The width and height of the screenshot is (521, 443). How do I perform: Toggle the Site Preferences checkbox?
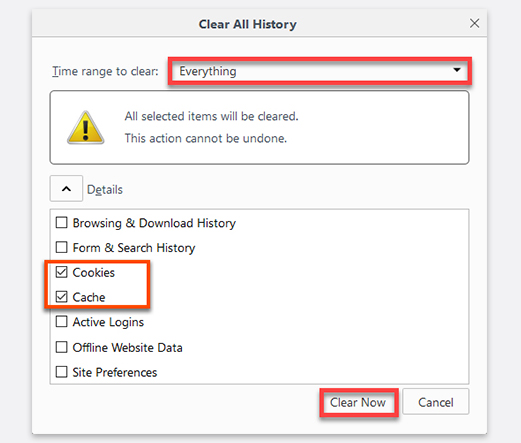(x=62, y=372)
